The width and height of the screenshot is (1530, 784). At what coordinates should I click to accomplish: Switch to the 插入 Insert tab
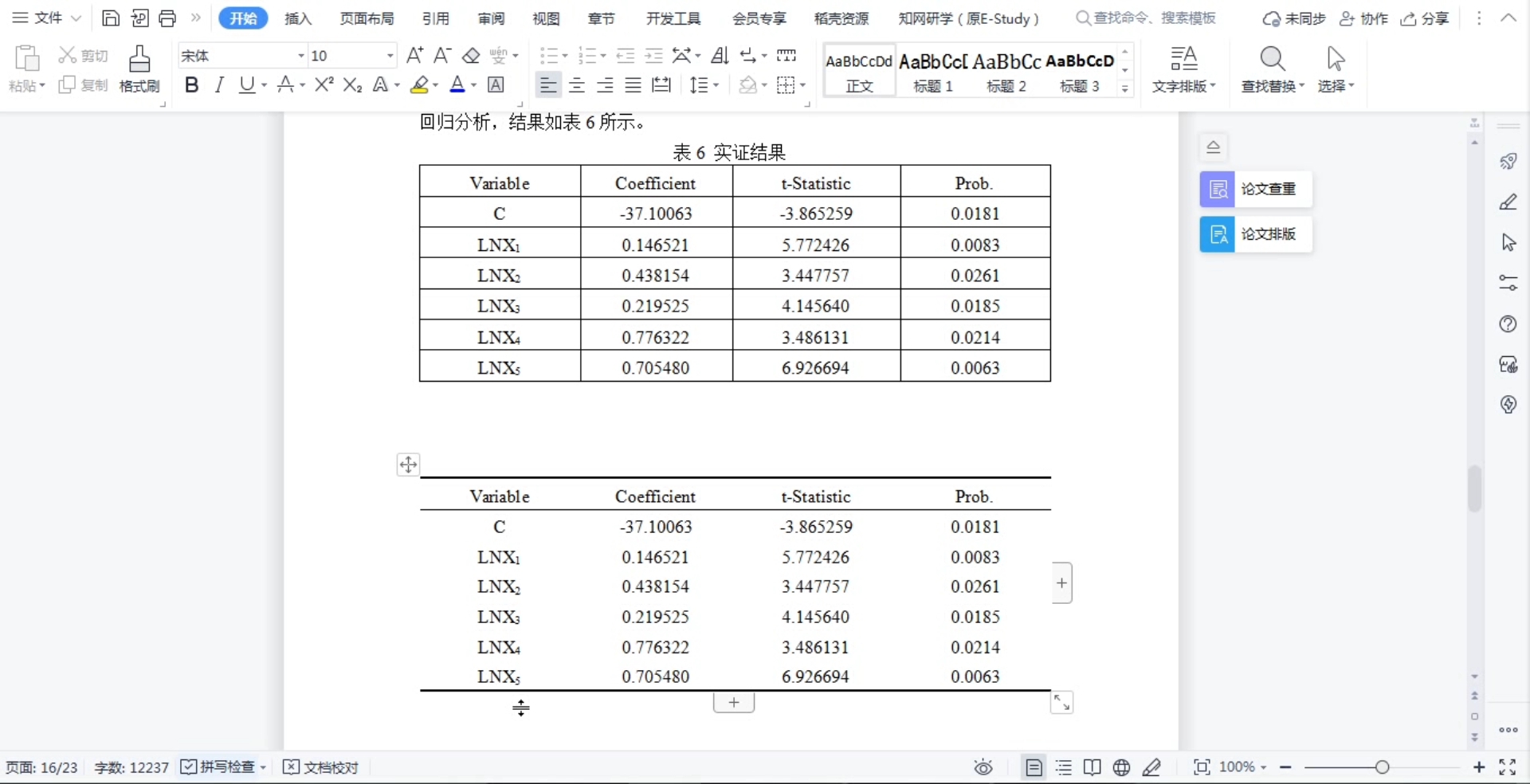click(298, 18)
